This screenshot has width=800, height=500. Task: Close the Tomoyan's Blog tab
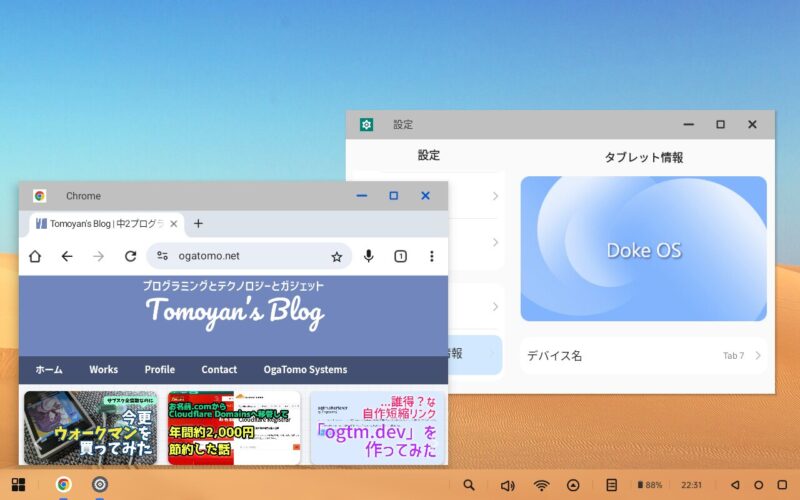pos(174,224)
